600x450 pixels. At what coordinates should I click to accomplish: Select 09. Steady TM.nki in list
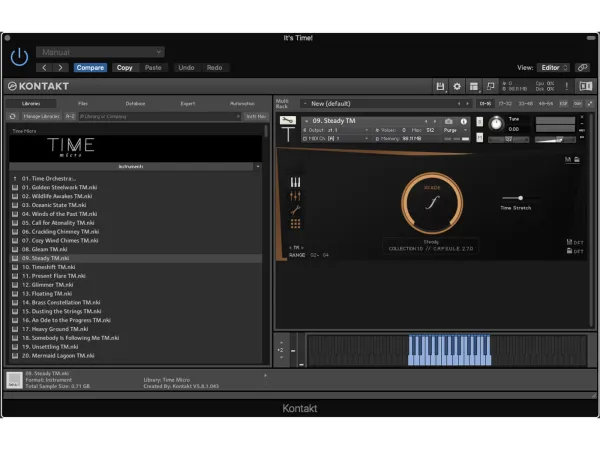[136, 258]
